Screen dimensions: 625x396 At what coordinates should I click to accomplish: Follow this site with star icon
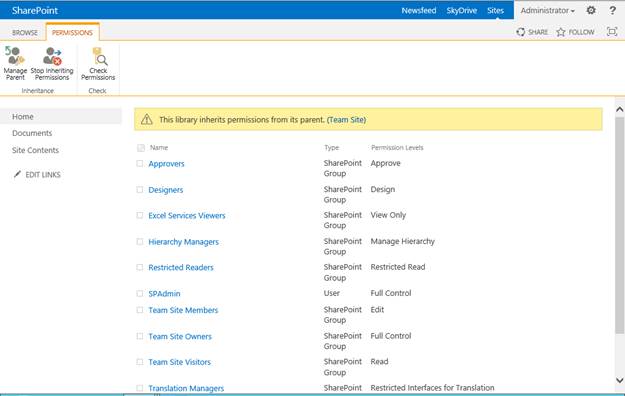coord(561,32)
